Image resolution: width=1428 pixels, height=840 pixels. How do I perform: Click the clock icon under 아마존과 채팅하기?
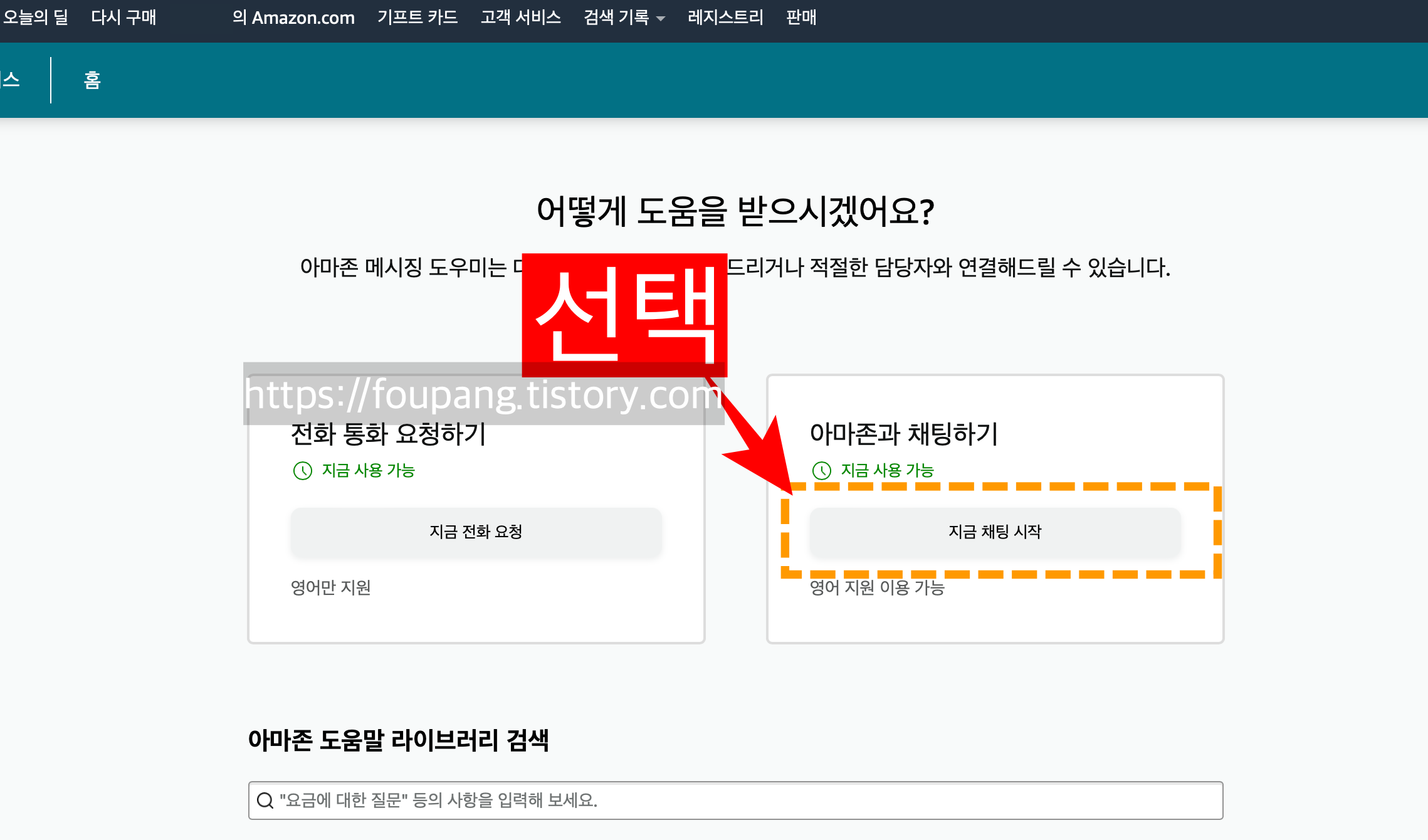[x=822, y=470]
